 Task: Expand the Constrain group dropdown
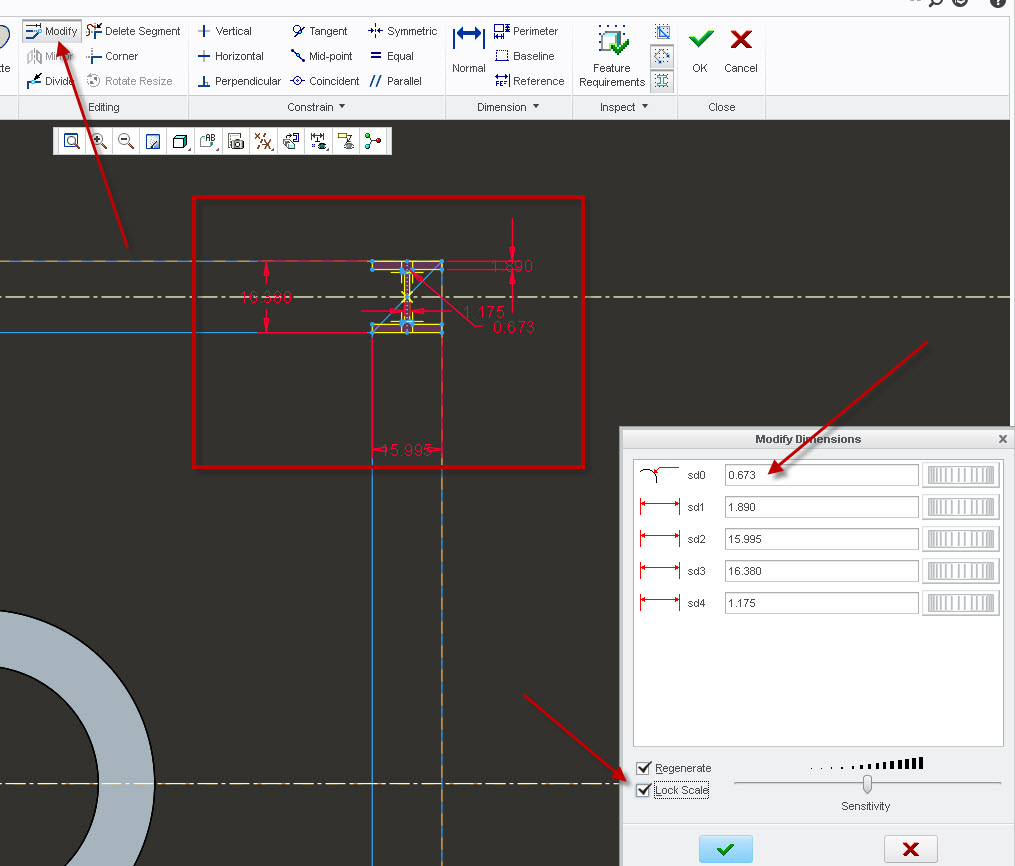coord(316,107)
